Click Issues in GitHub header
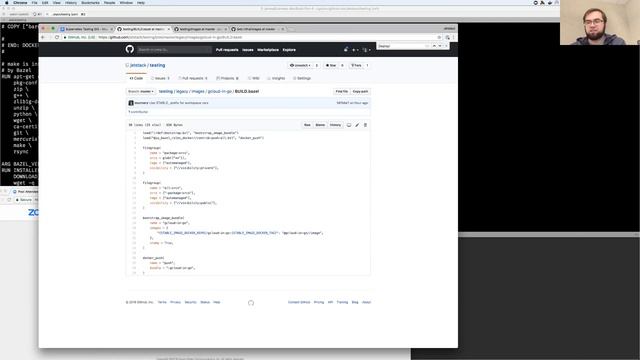This screenshot has height=360, width=640. point(248,50)
